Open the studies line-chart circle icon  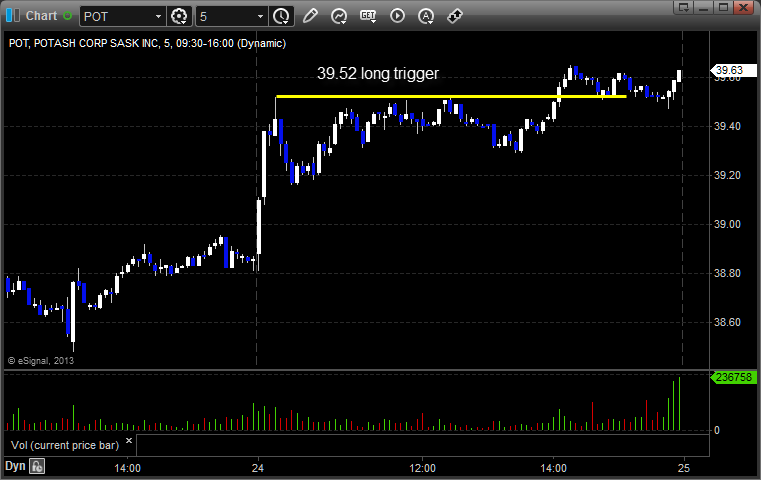[339, 16]
